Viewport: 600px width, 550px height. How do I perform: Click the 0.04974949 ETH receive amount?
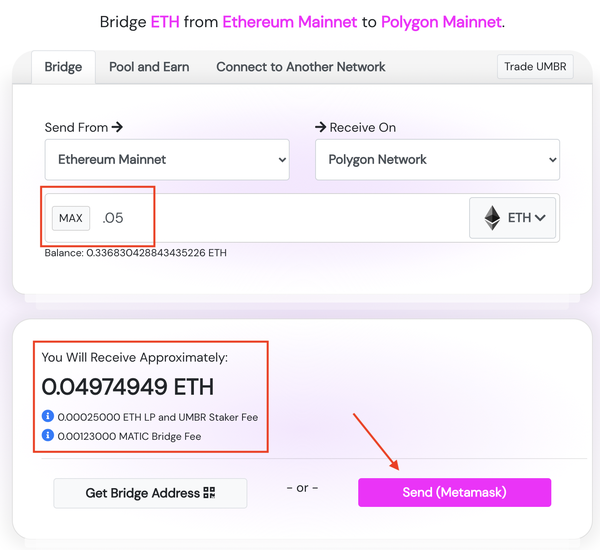pyautogui.click(x=127, y=386)
